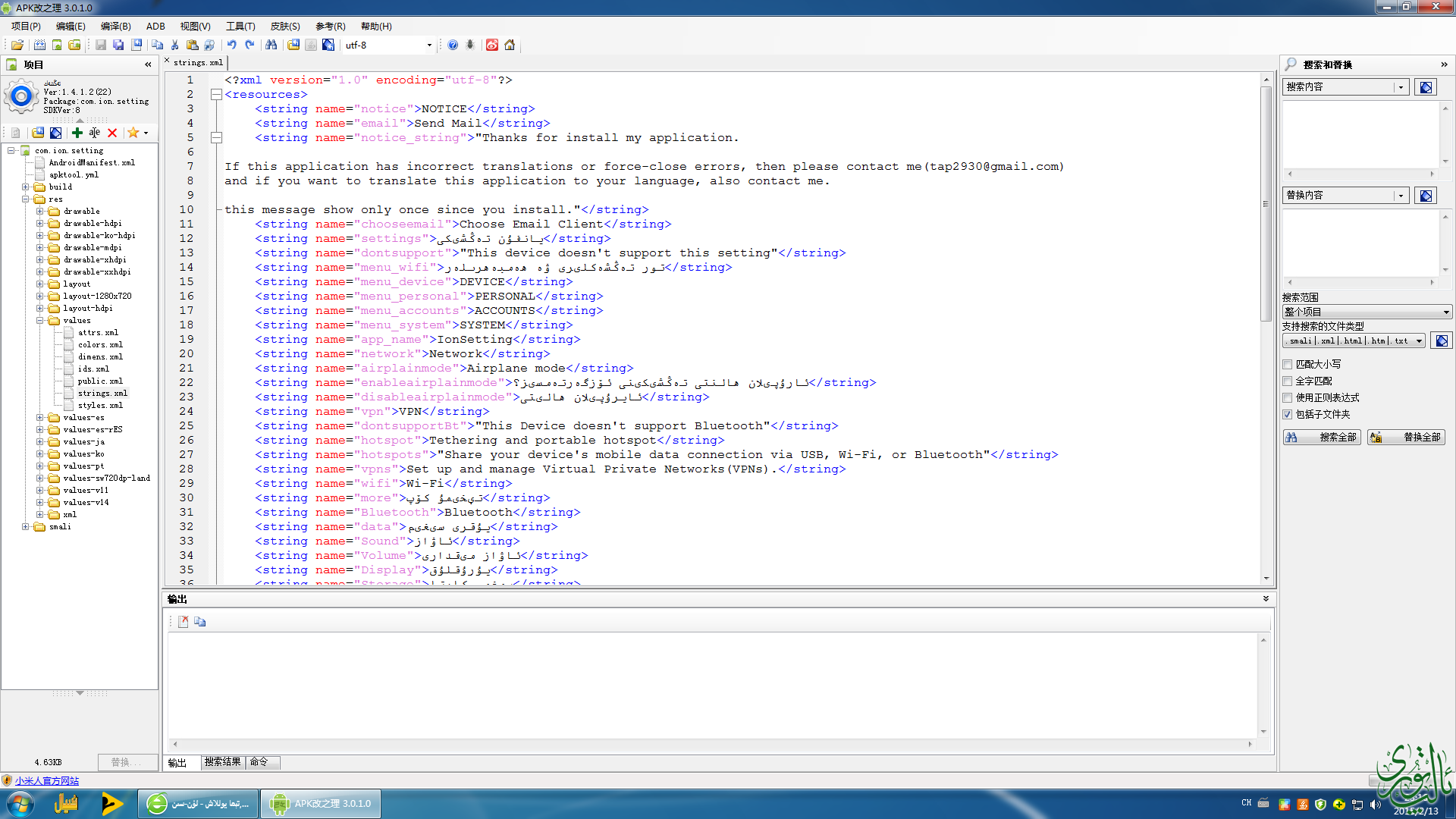Open the 编译(B) menu

pyautogui.click(x=115, y=27)
